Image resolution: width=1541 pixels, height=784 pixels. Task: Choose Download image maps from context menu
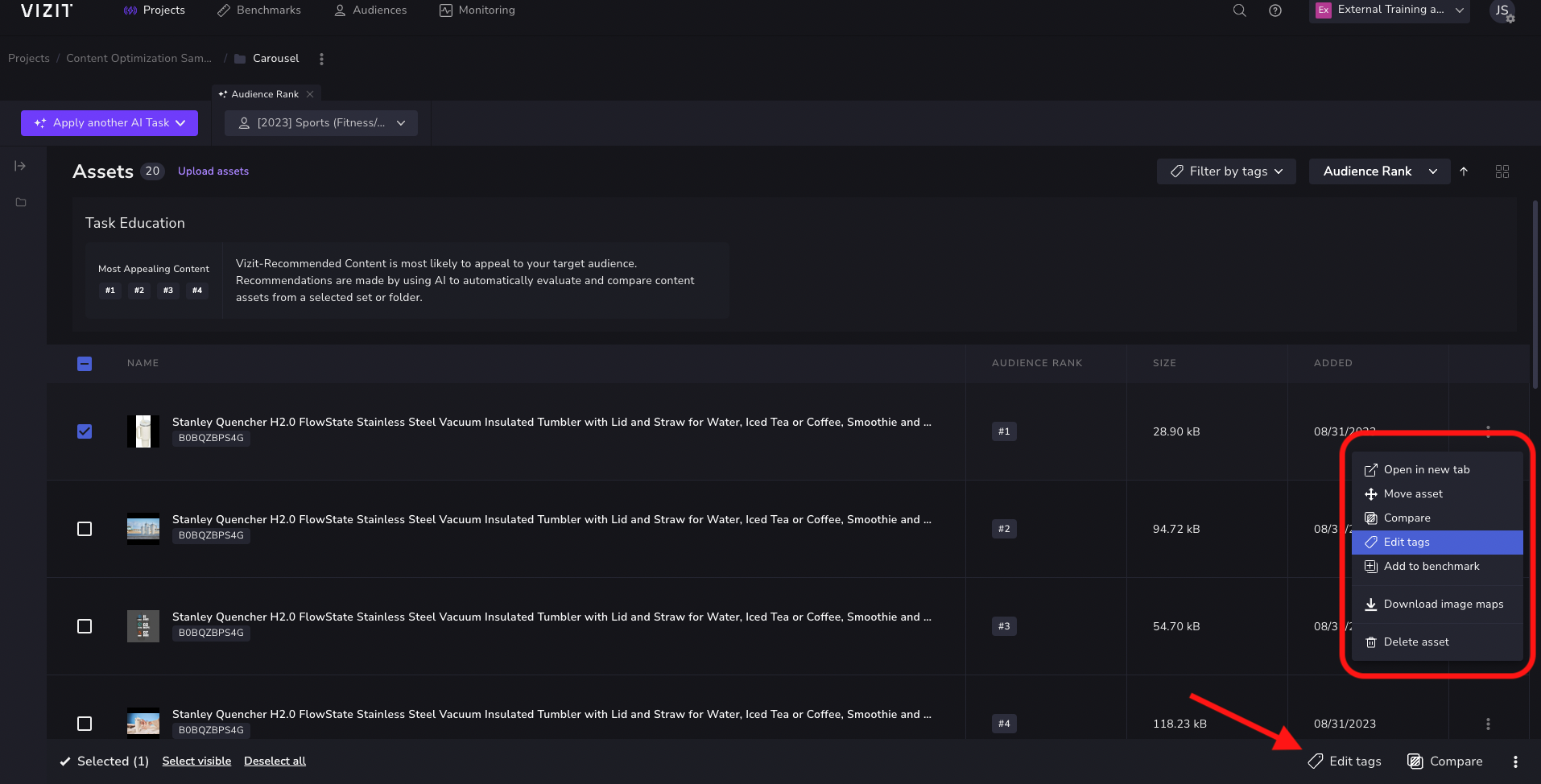coord(1437,605)
